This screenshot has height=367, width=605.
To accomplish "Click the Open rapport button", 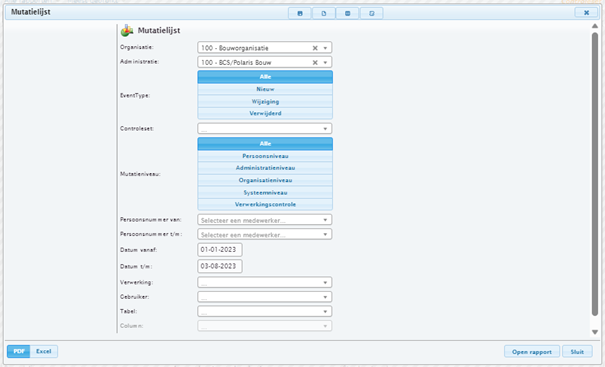I will (532, 352).
